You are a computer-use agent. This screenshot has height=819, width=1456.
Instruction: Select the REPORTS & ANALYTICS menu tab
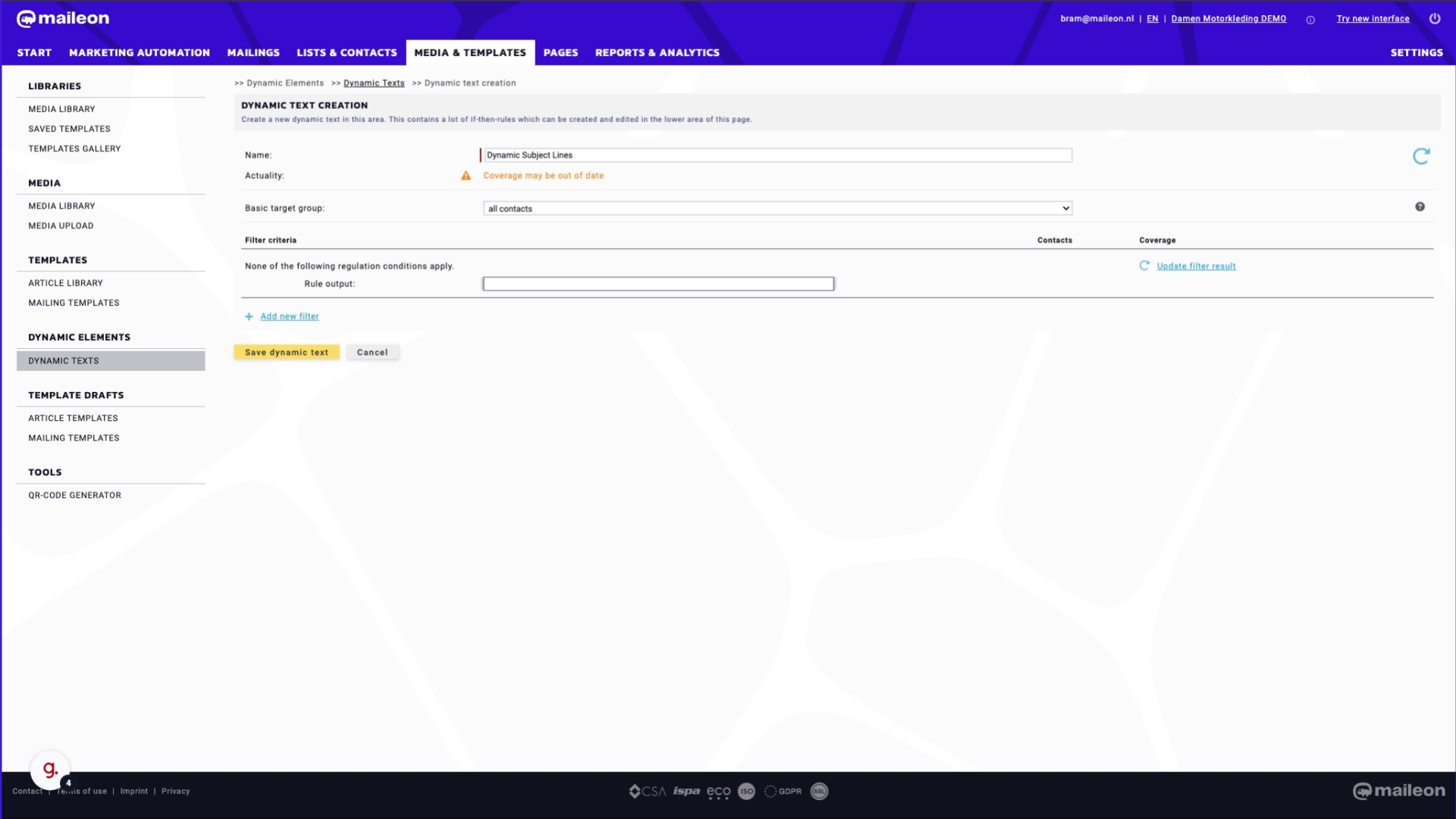coord(657,52)
